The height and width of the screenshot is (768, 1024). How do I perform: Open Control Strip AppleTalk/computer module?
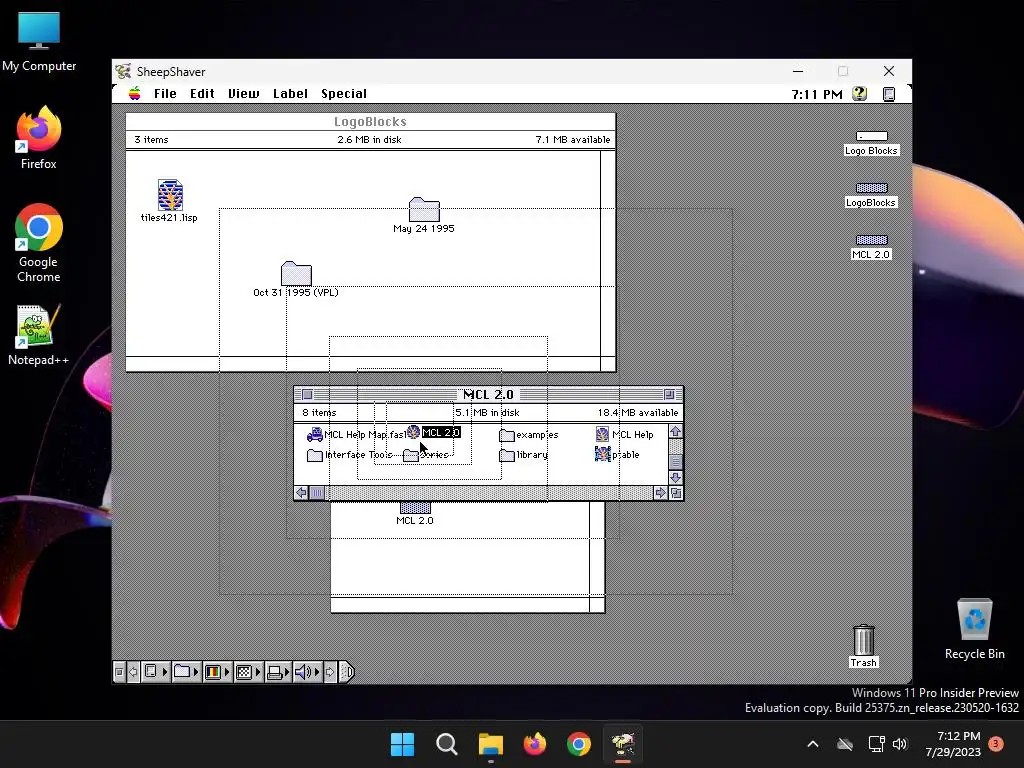(x=155, y=671)
